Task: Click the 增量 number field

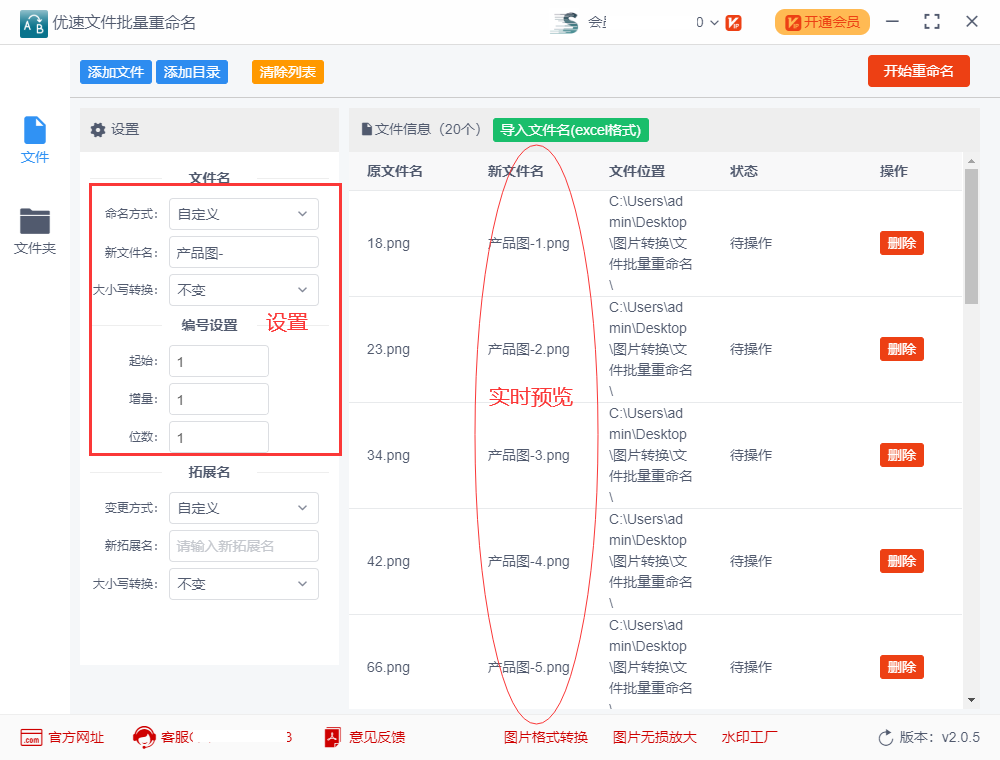Action: [x=219, y=400]
